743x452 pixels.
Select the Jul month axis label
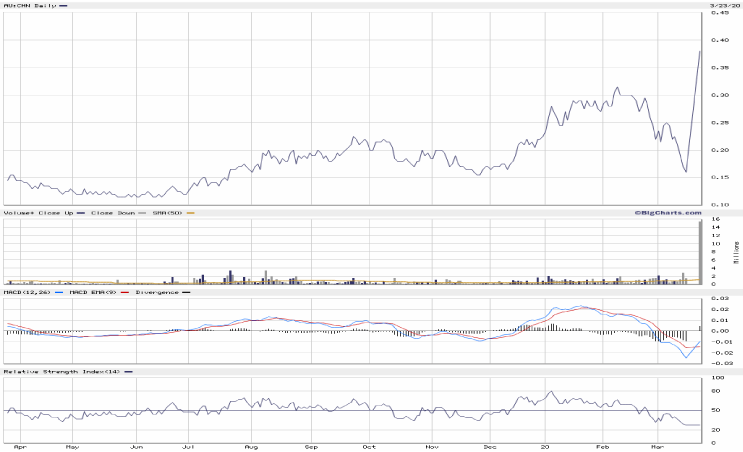tap(190, 445)
